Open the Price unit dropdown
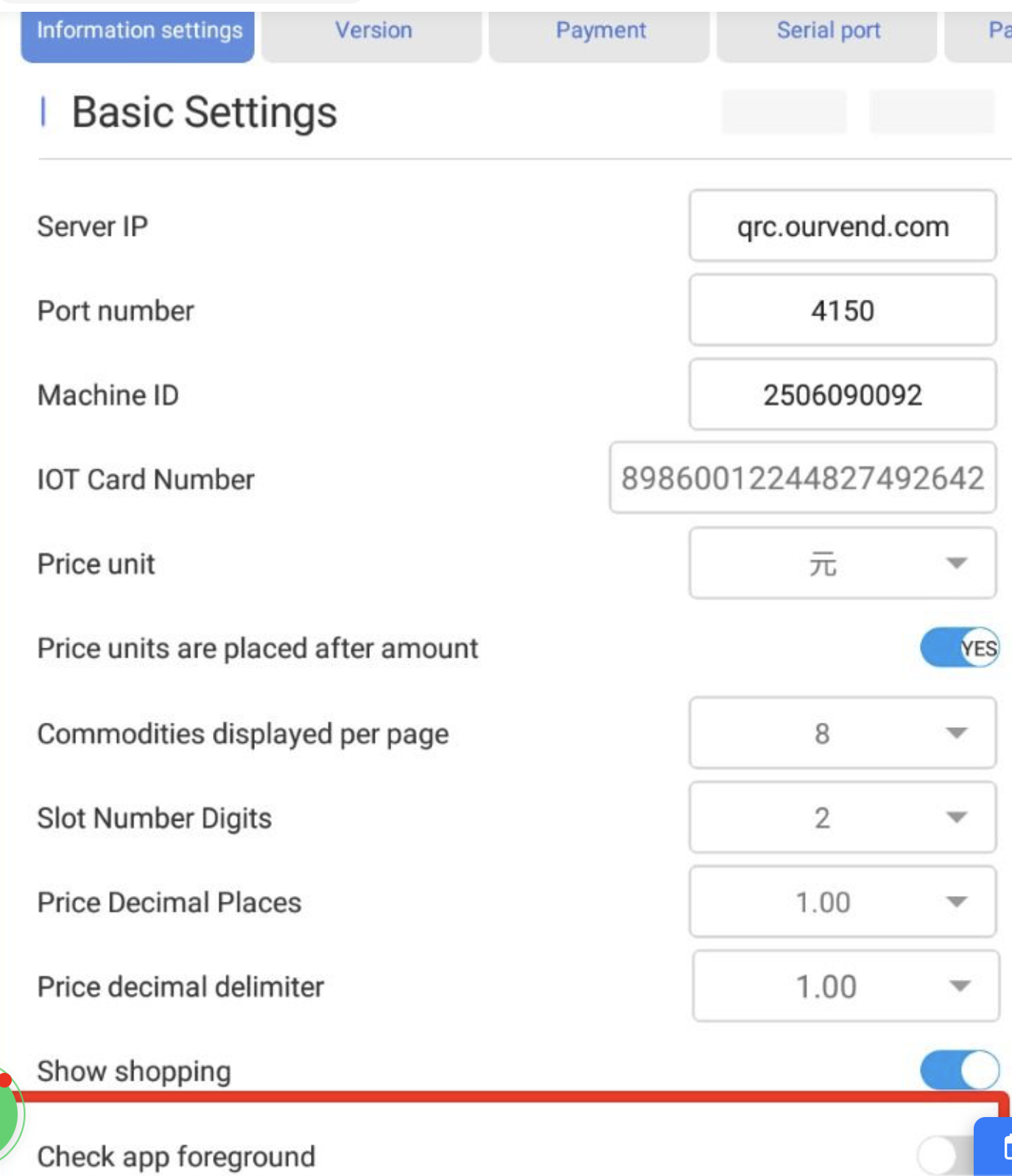 pos(842,564)
